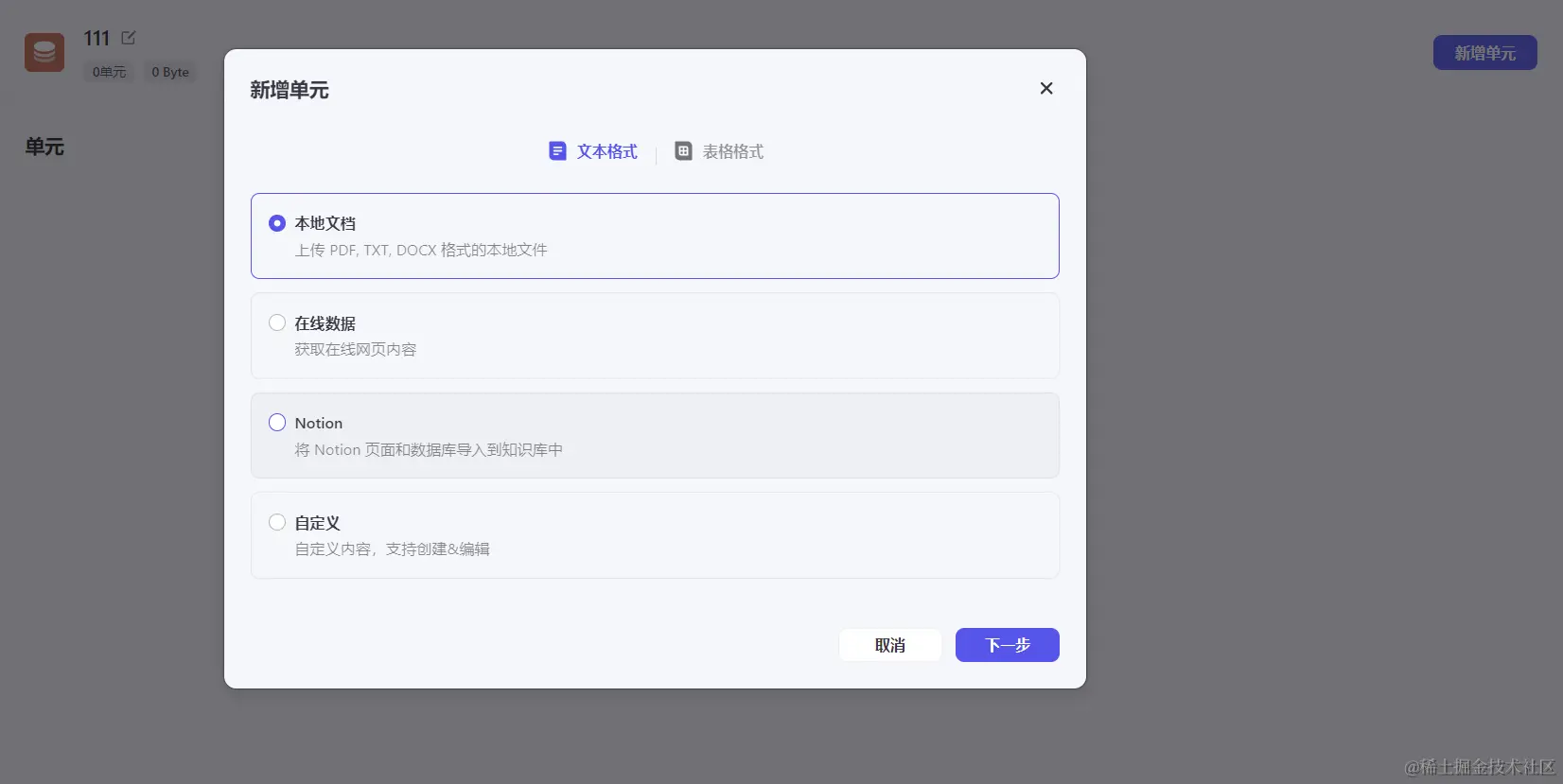
Task: Click description 获取在线网页内容
Action: pos(356,350)
